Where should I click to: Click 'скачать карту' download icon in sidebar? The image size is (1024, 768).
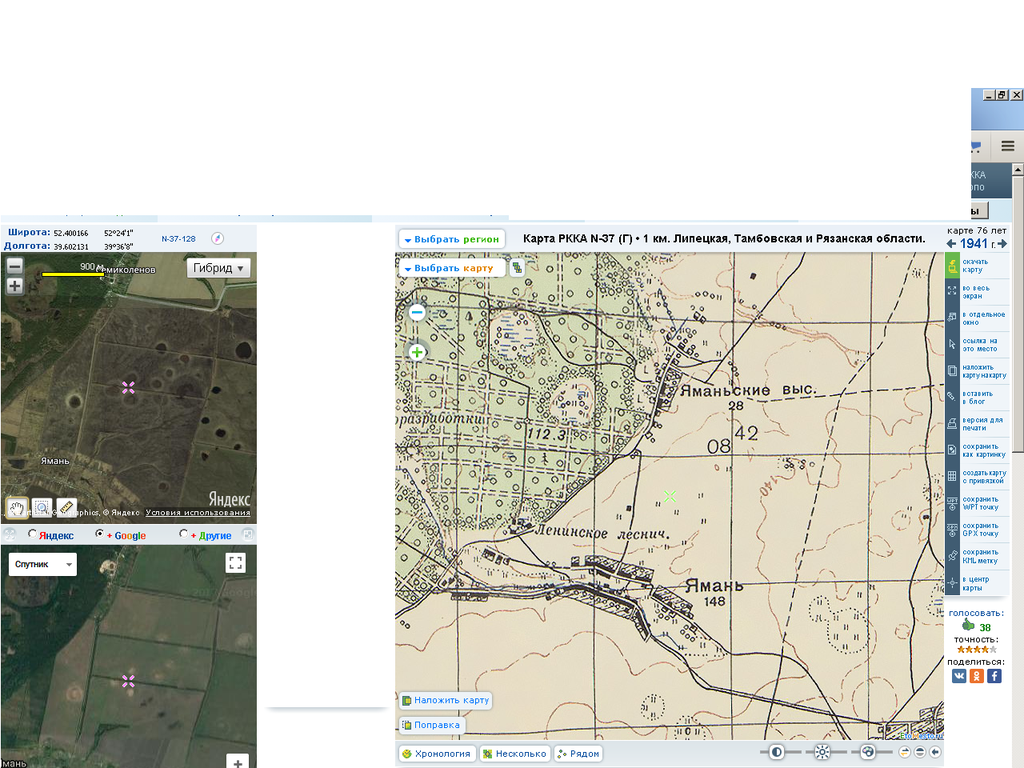[953, 265]
